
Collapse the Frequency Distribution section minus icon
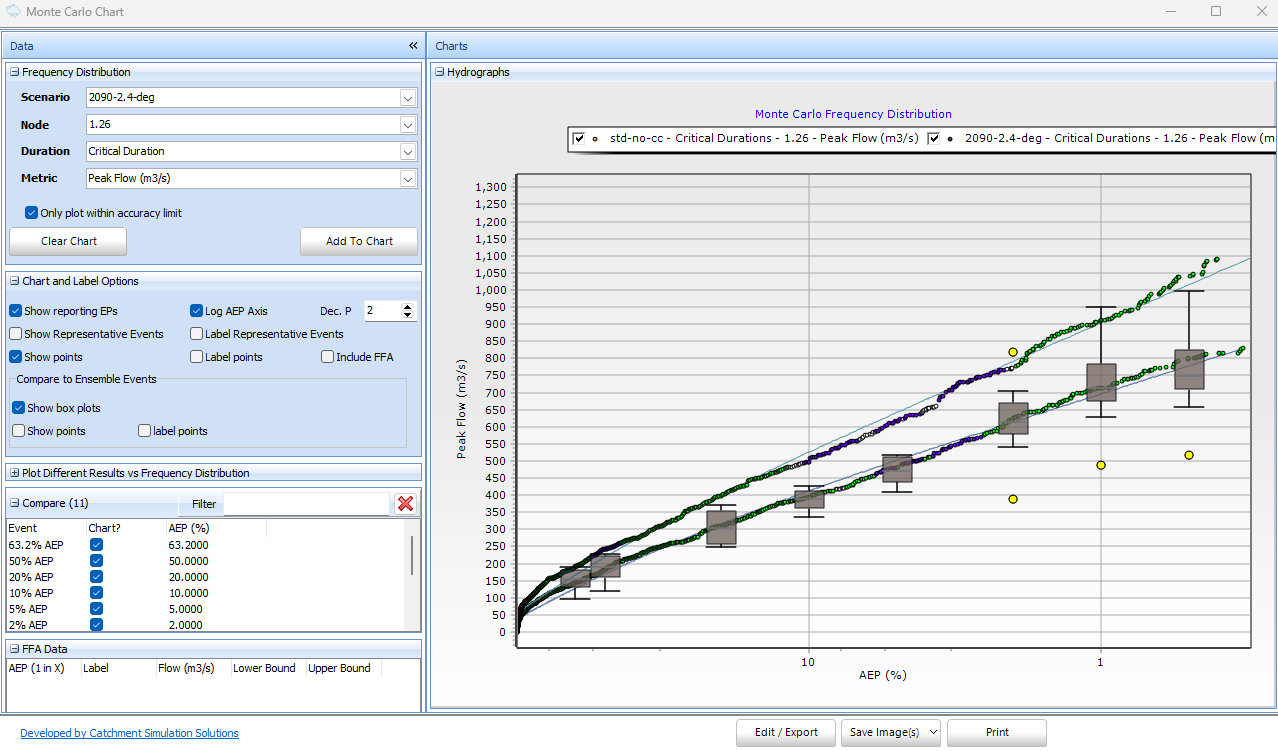pos(13,71)
